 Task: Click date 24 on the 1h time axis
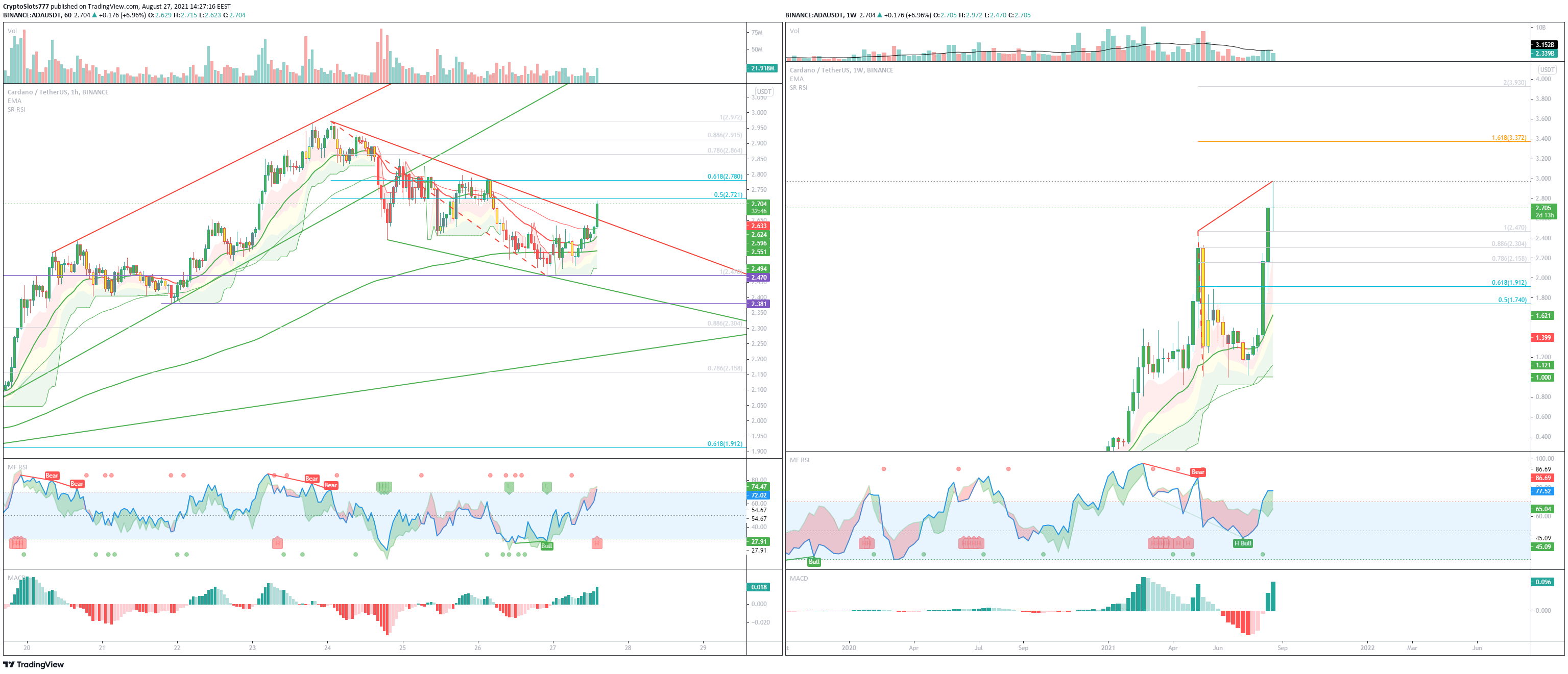pos(327,648)
